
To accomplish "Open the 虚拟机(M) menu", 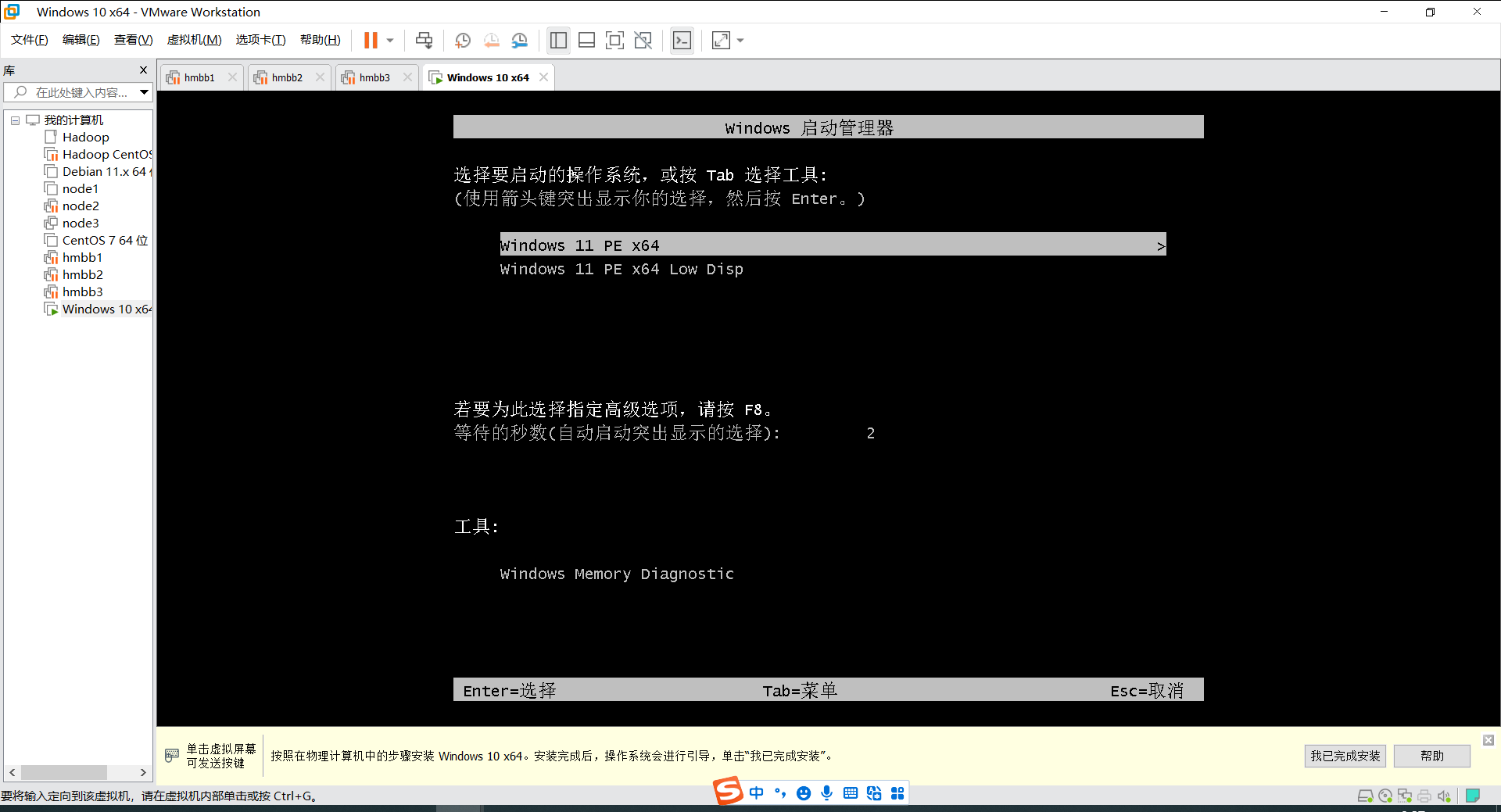I will pos(195,40).
